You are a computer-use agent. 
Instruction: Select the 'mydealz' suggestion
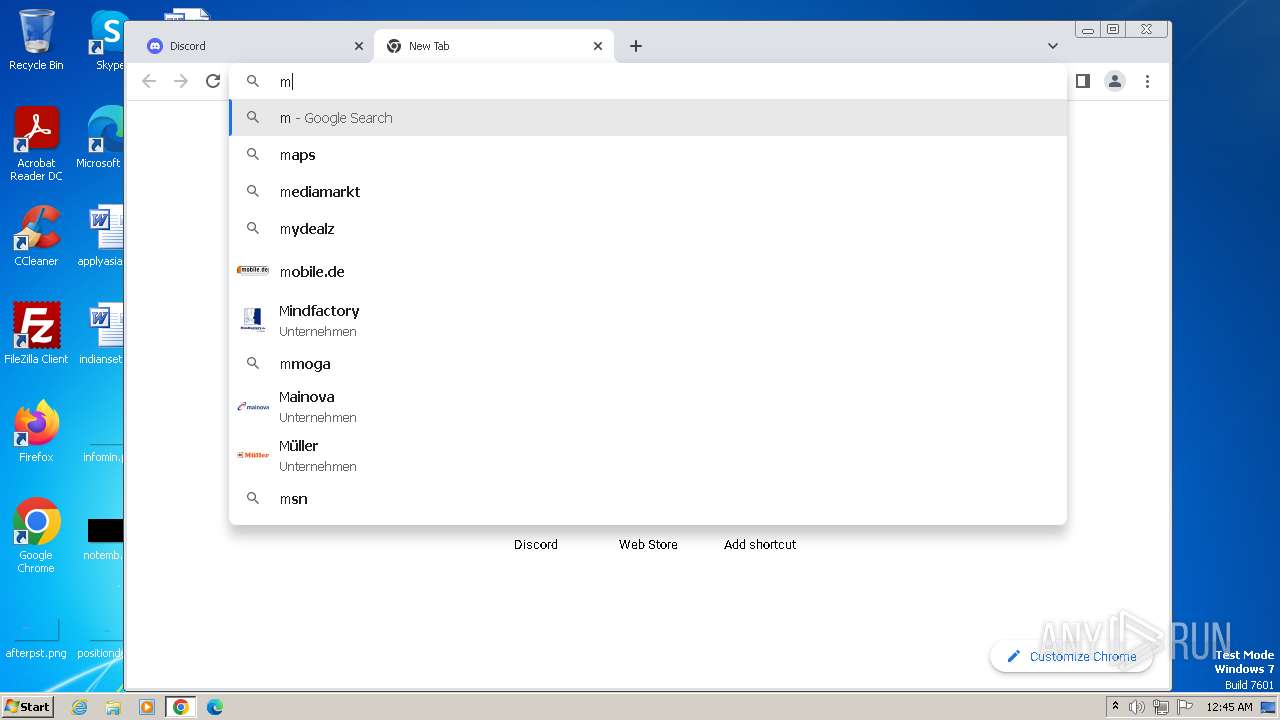(x=648, y=229)
